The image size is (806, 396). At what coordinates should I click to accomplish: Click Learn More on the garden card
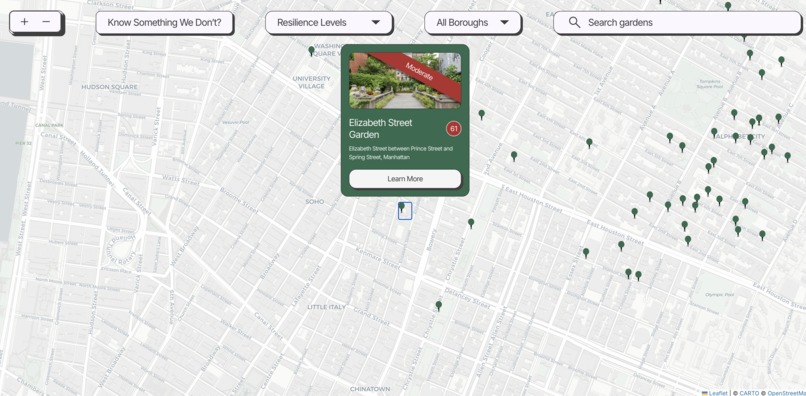tap(405, 178)
